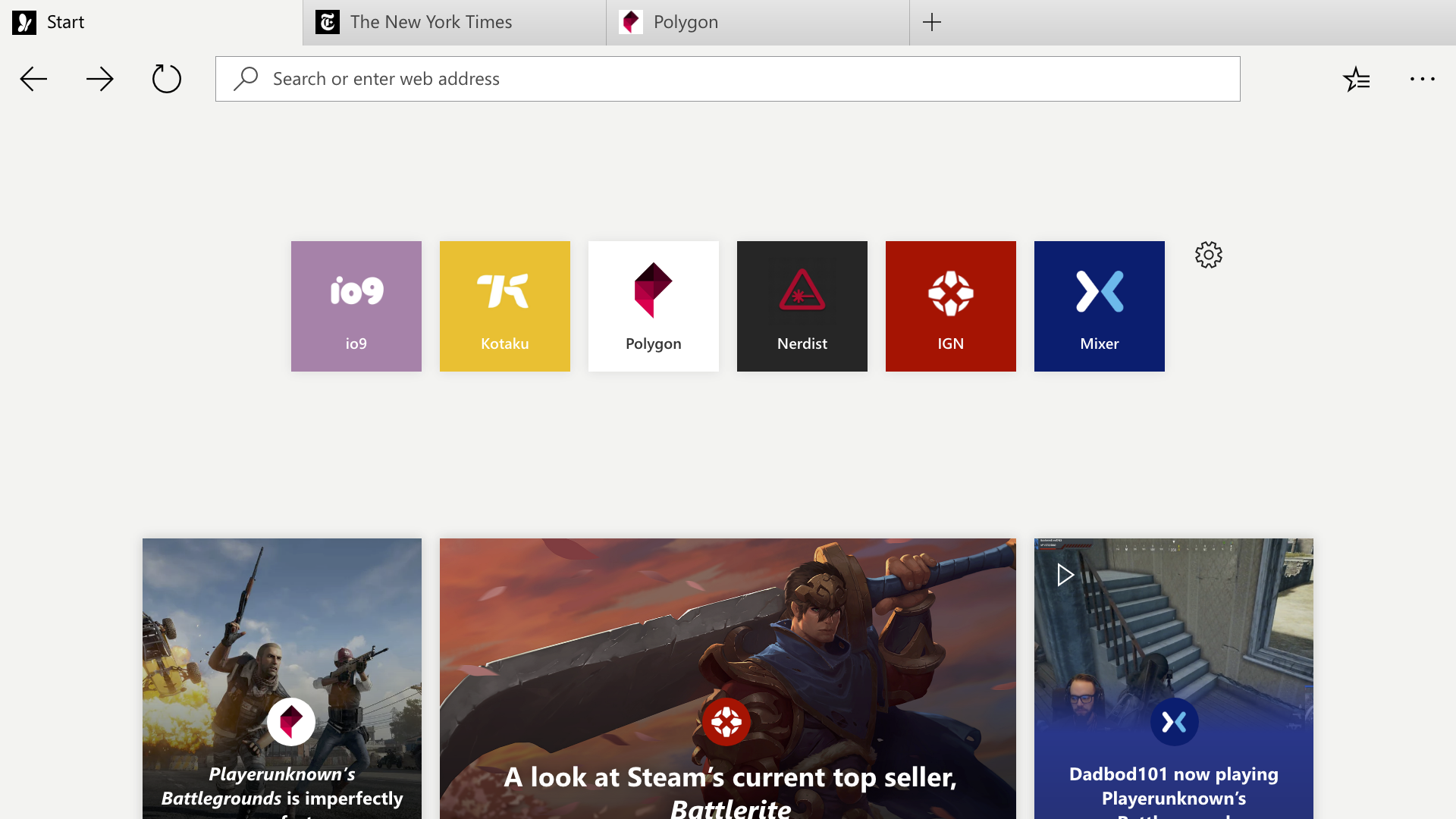Screen dimensions: 1456x819
Task: Click the forward navigation arrow
Action: coord(100,79)
